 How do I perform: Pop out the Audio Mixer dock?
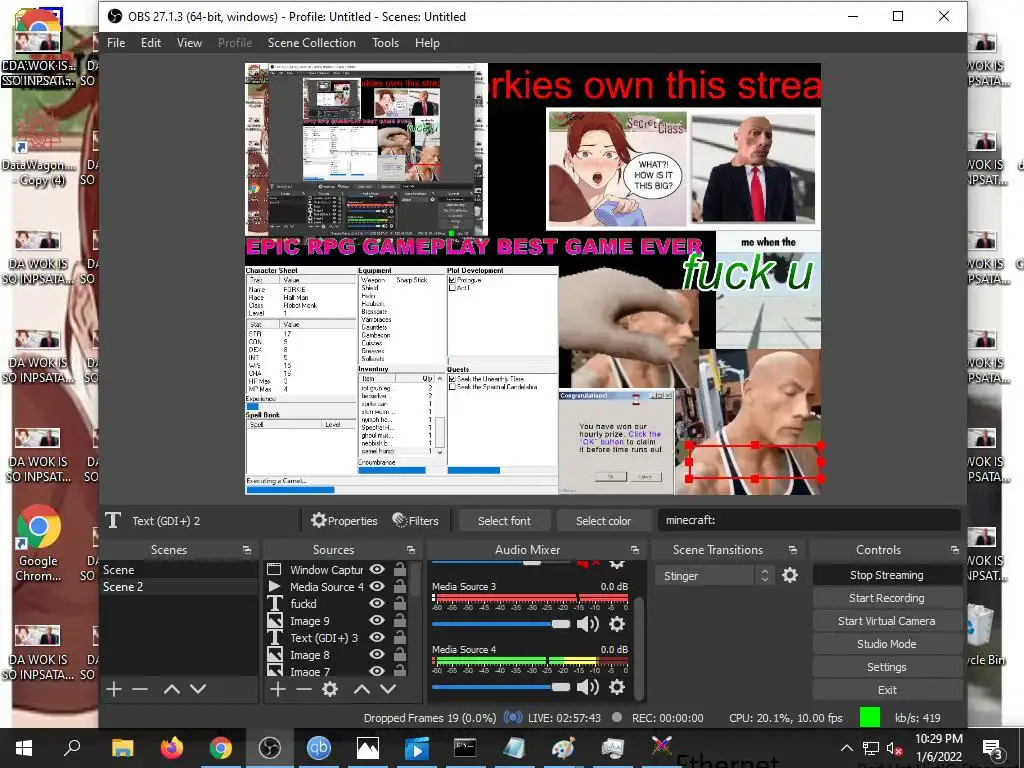click(635, 550)
